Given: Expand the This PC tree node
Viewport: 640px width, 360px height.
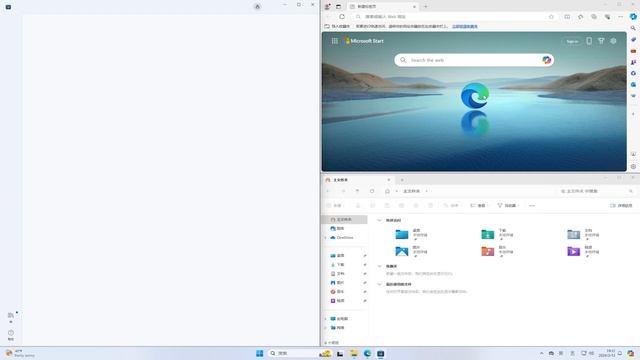Looking at the screenshot, I should [x=326, y=319].
